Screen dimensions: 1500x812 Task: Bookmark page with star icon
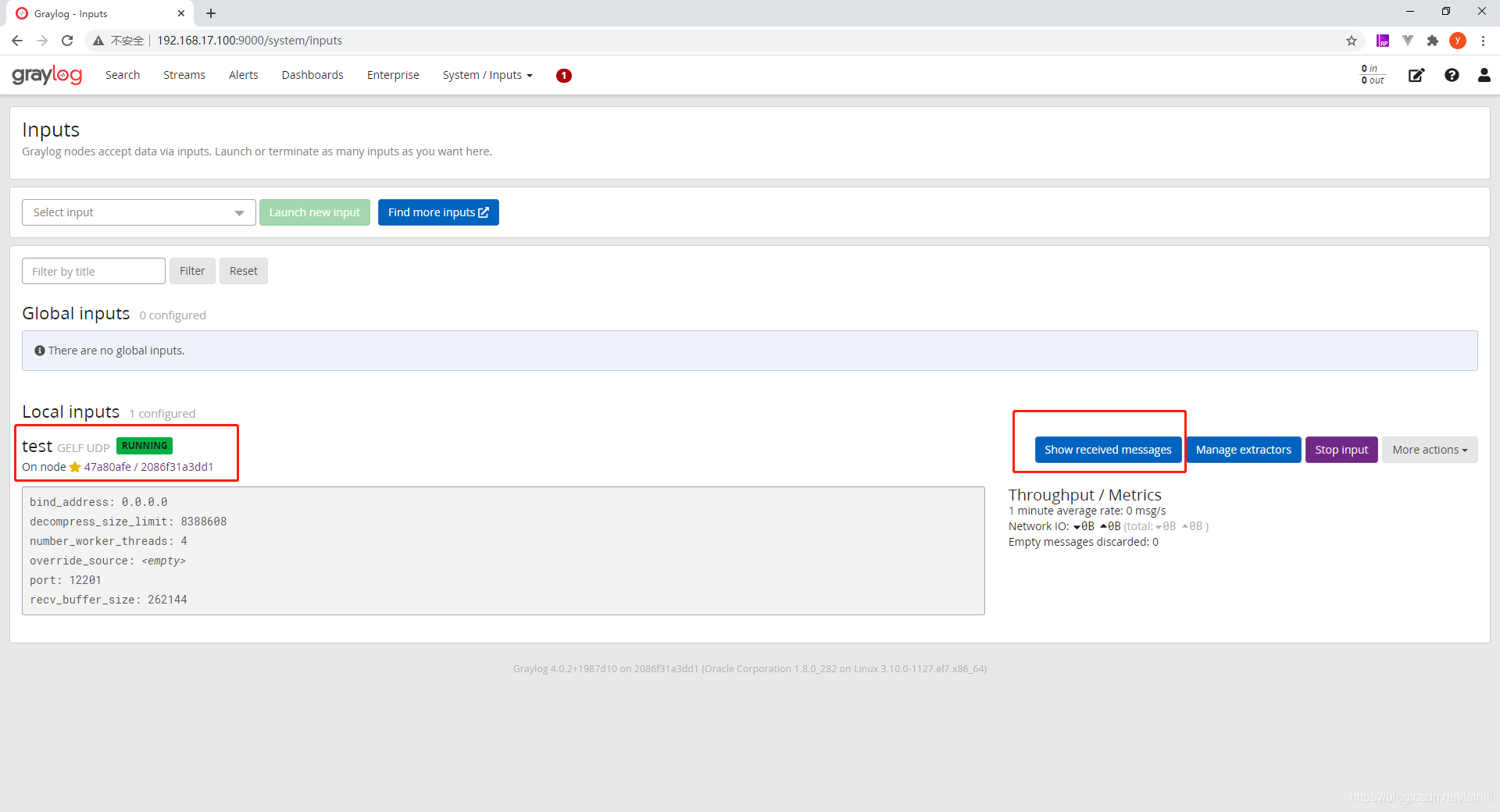click(x=1352, y=41)
